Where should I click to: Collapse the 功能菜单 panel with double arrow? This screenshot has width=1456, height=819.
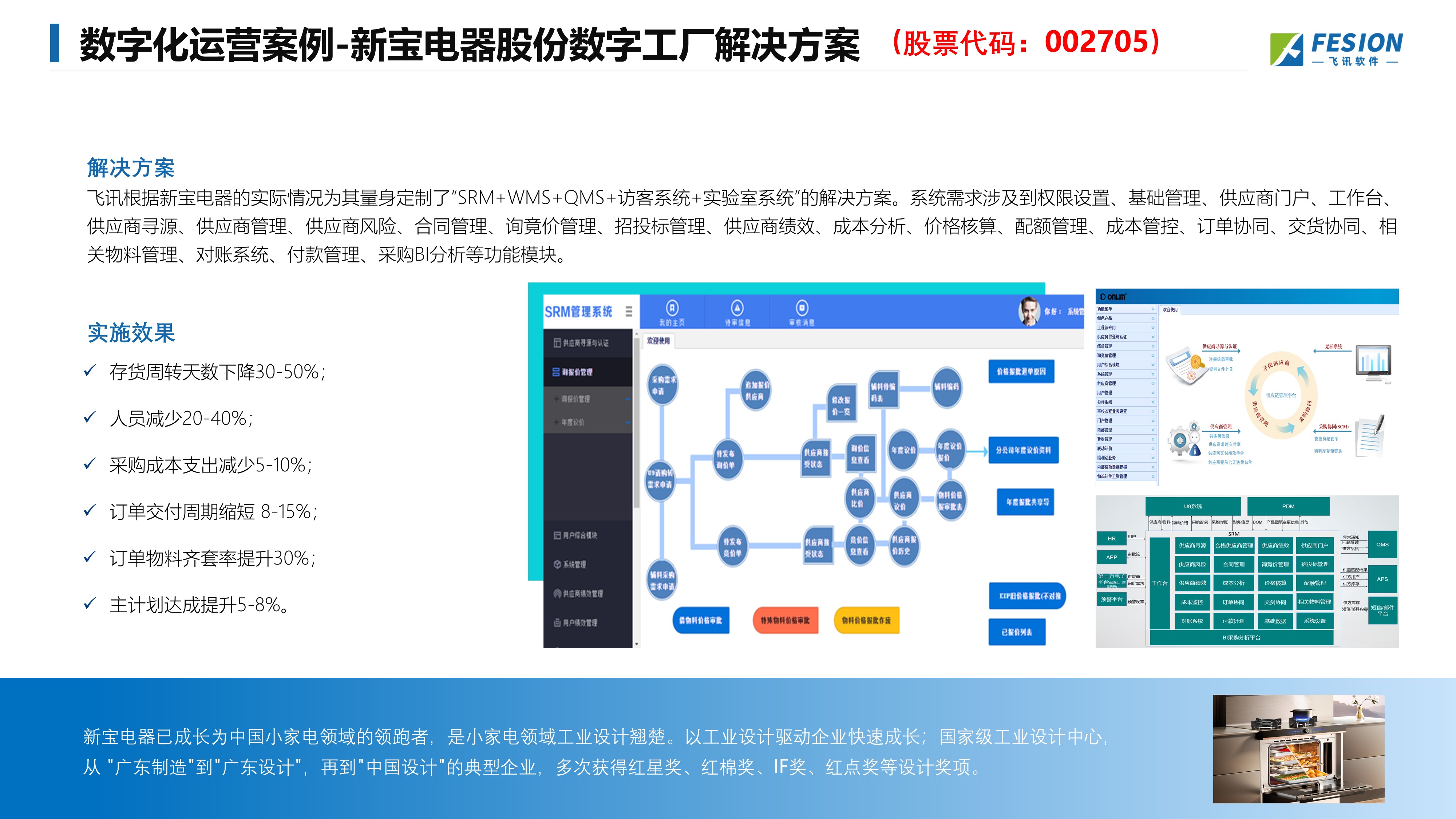(1152, 309)
